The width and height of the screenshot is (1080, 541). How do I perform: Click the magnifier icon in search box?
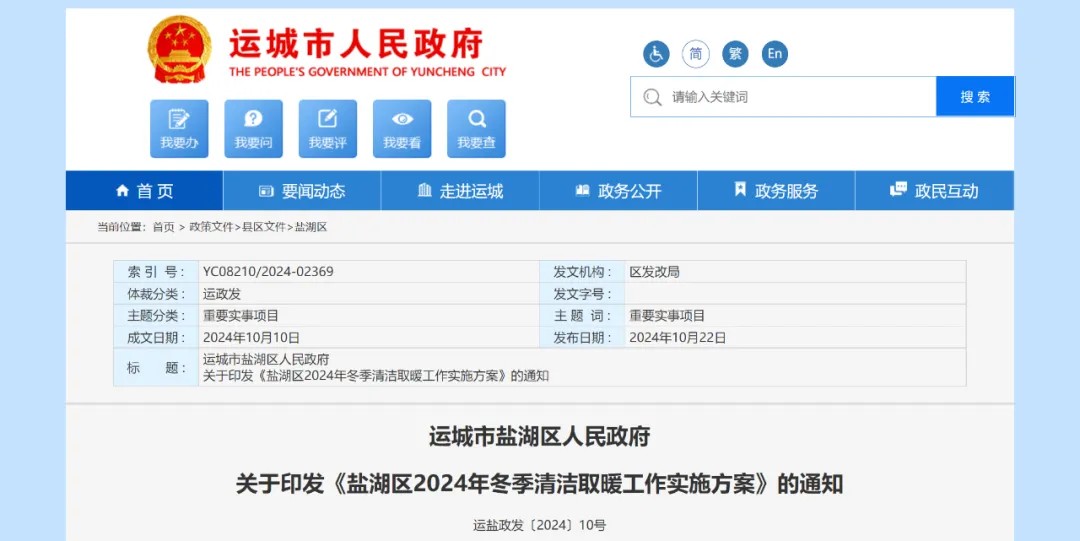[x=653, y=97]
